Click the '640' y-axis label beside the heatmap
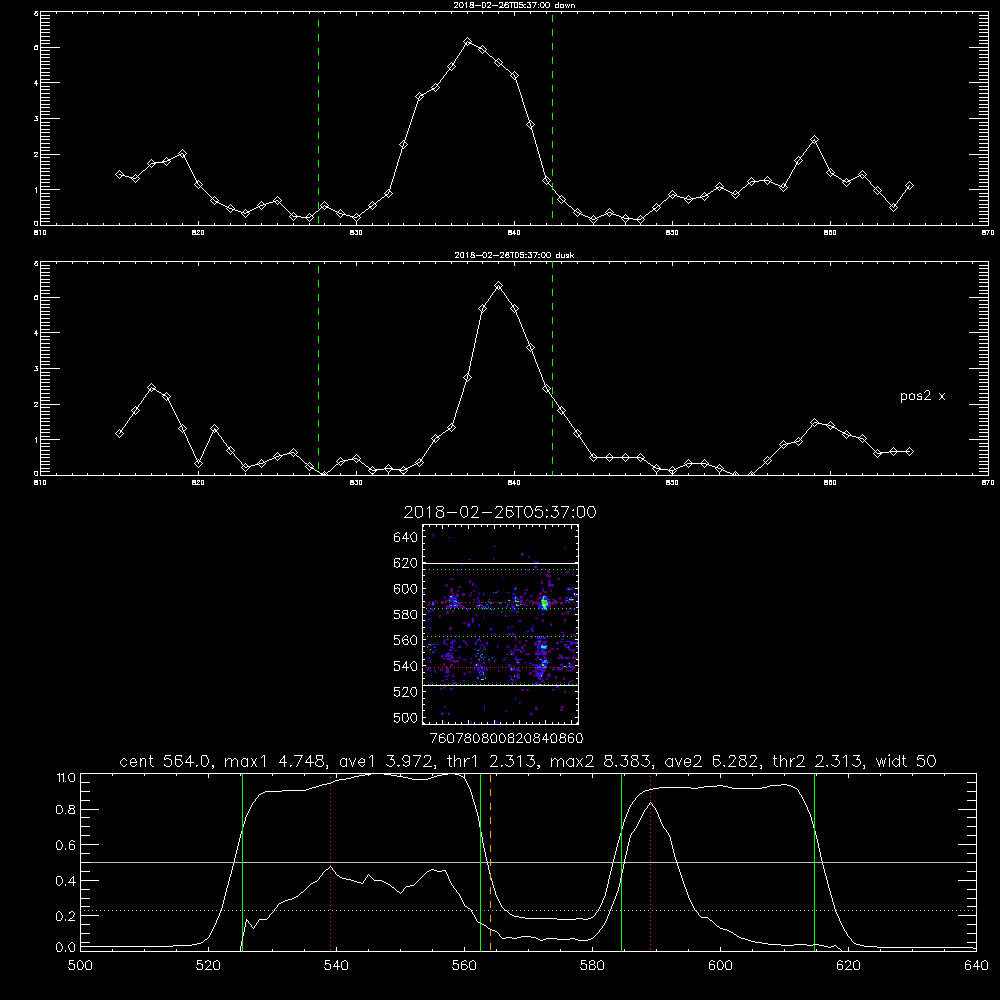Image resolution: width=1000 pixels, height=1000 pixels. pos(406,538)
